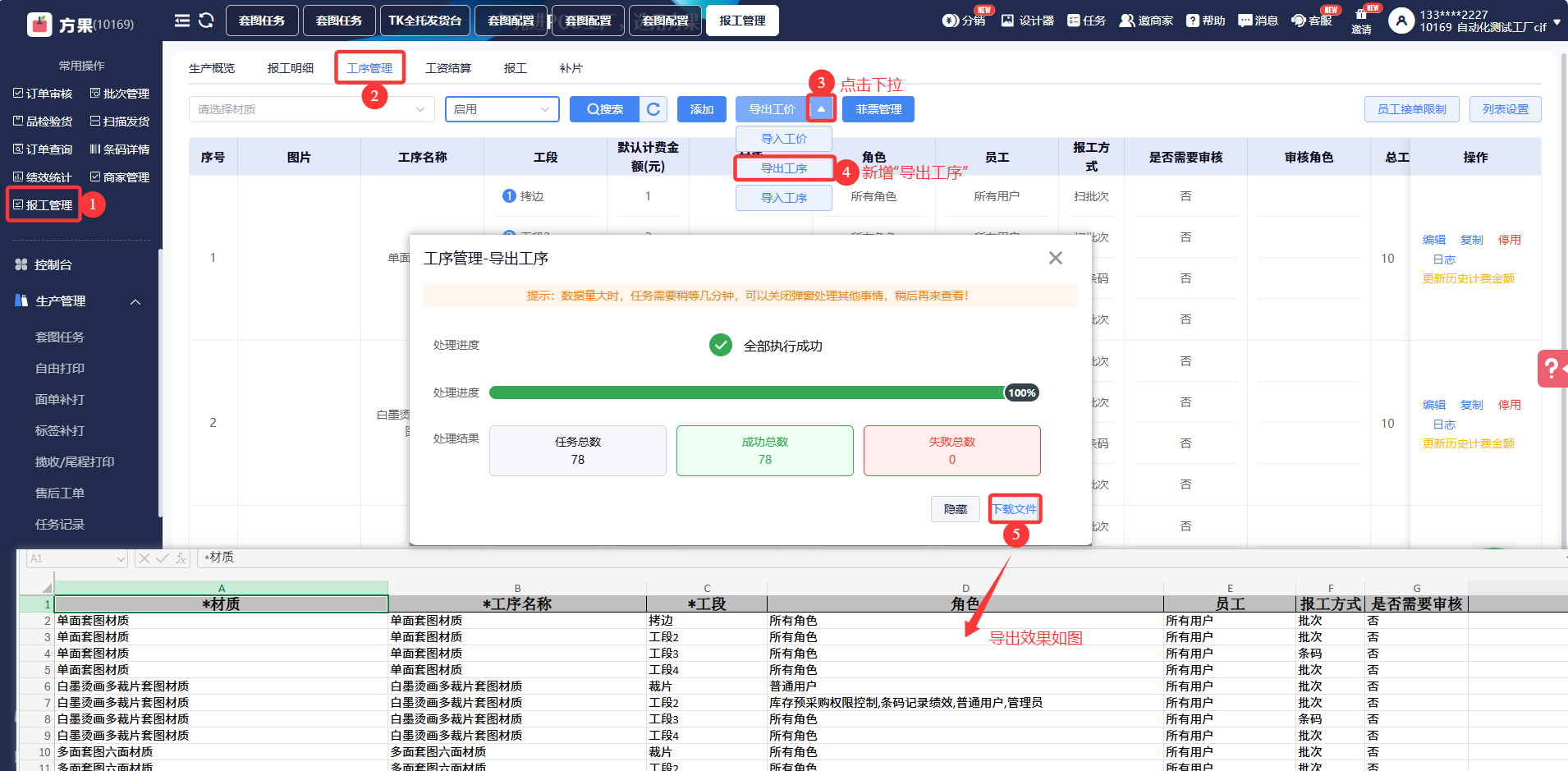Collapse the sidebar with the hamburger icon
The height and width of the screenshot is (771, 1568).
pyautogui.click(x=182, y=21)
